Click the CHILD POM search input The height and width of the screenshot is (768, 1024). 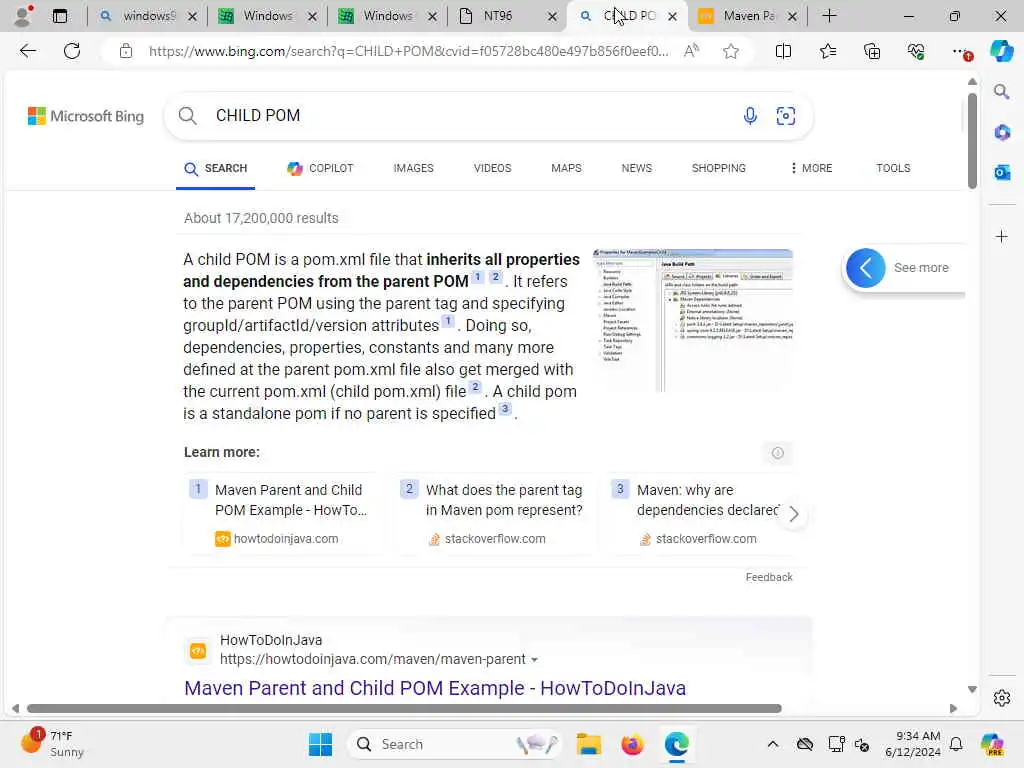[470, 116]
